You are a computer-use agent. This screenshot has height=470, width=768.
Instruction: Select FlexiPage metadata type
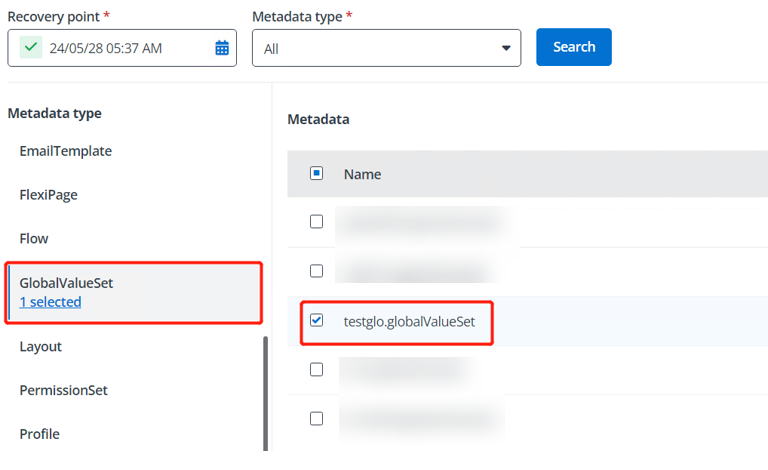click(48, 195)
